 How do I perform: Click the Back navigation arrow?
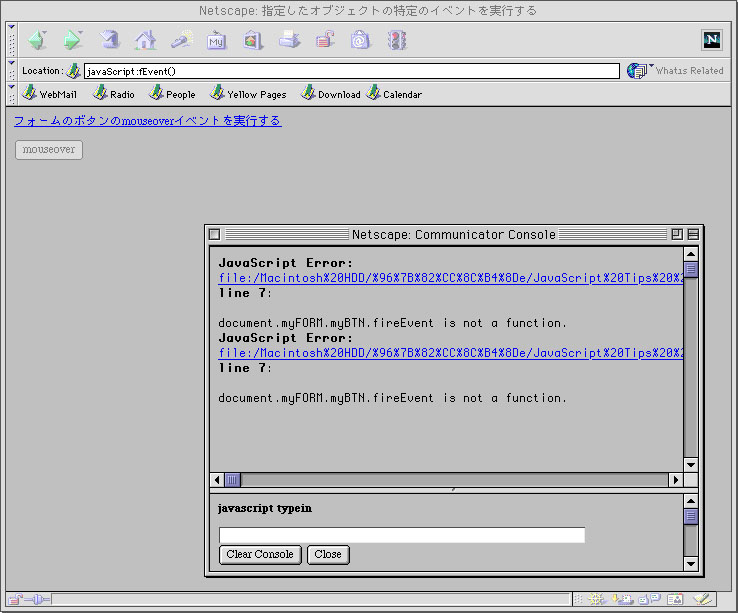pyautogui.click(x=37, y=40)
